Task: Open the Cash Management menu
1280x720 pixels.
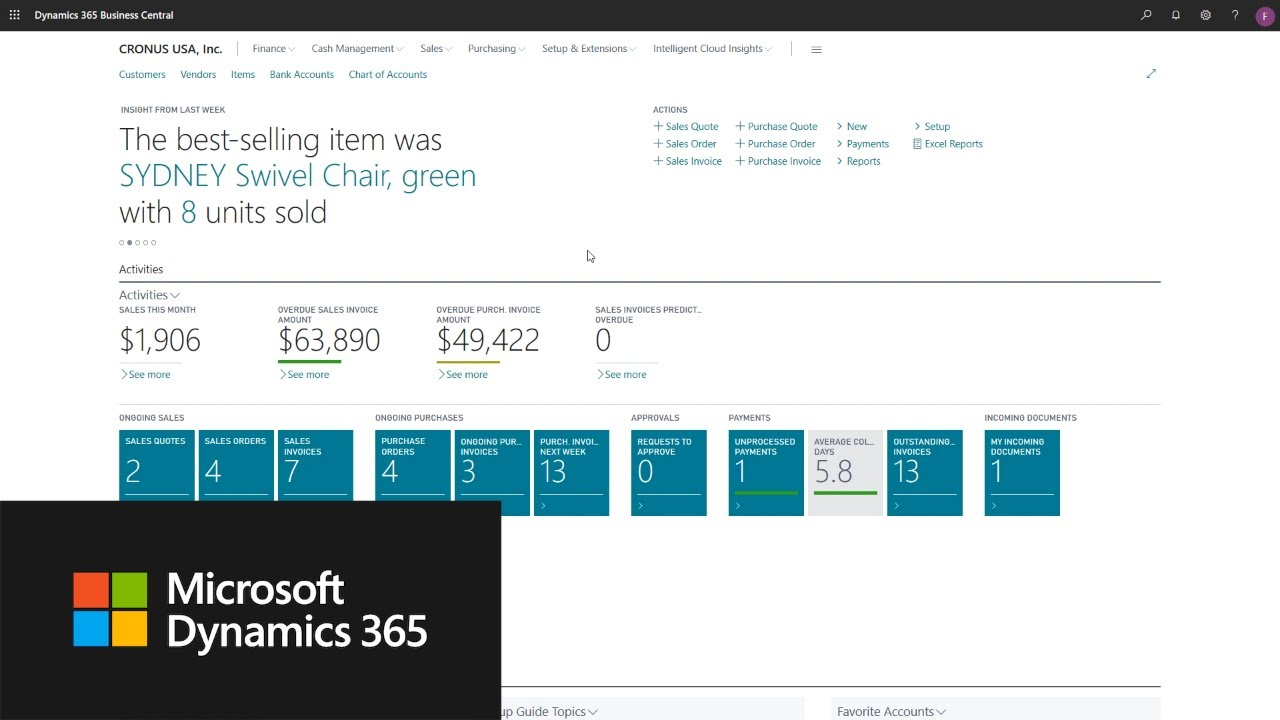Action: [357, 49]
